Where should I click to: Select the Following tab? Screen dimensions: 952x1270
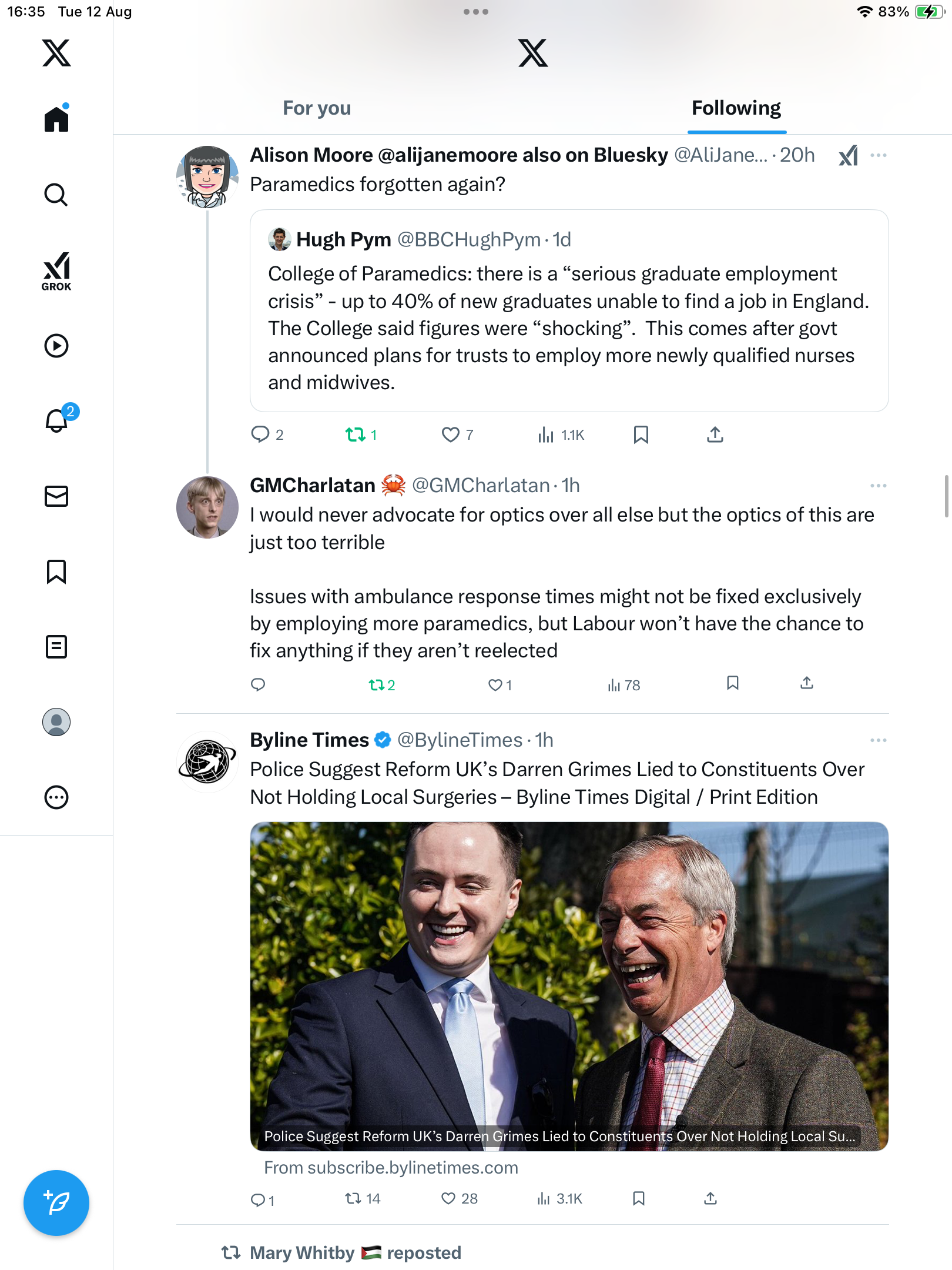(x=736, y=108)
